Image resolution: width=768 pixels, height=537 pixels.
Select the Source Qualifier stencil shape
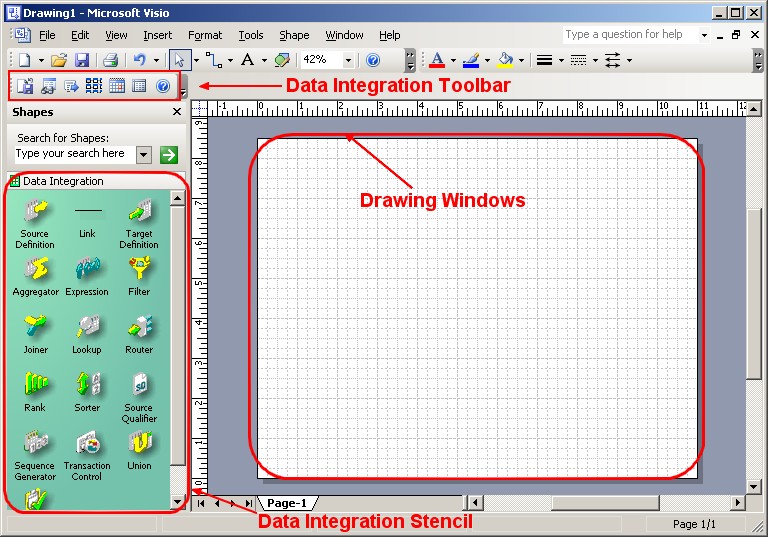[139, 397]
